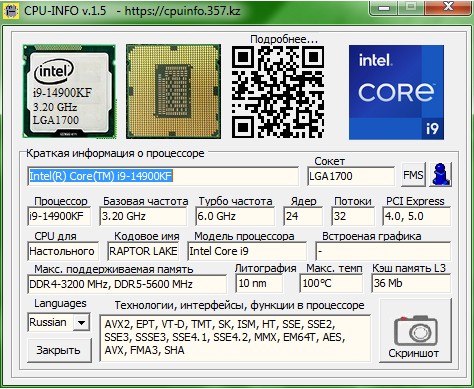Click the Intel Core i9 badge logo
Screen dimensions: 474x389
(x=396, y=92)
